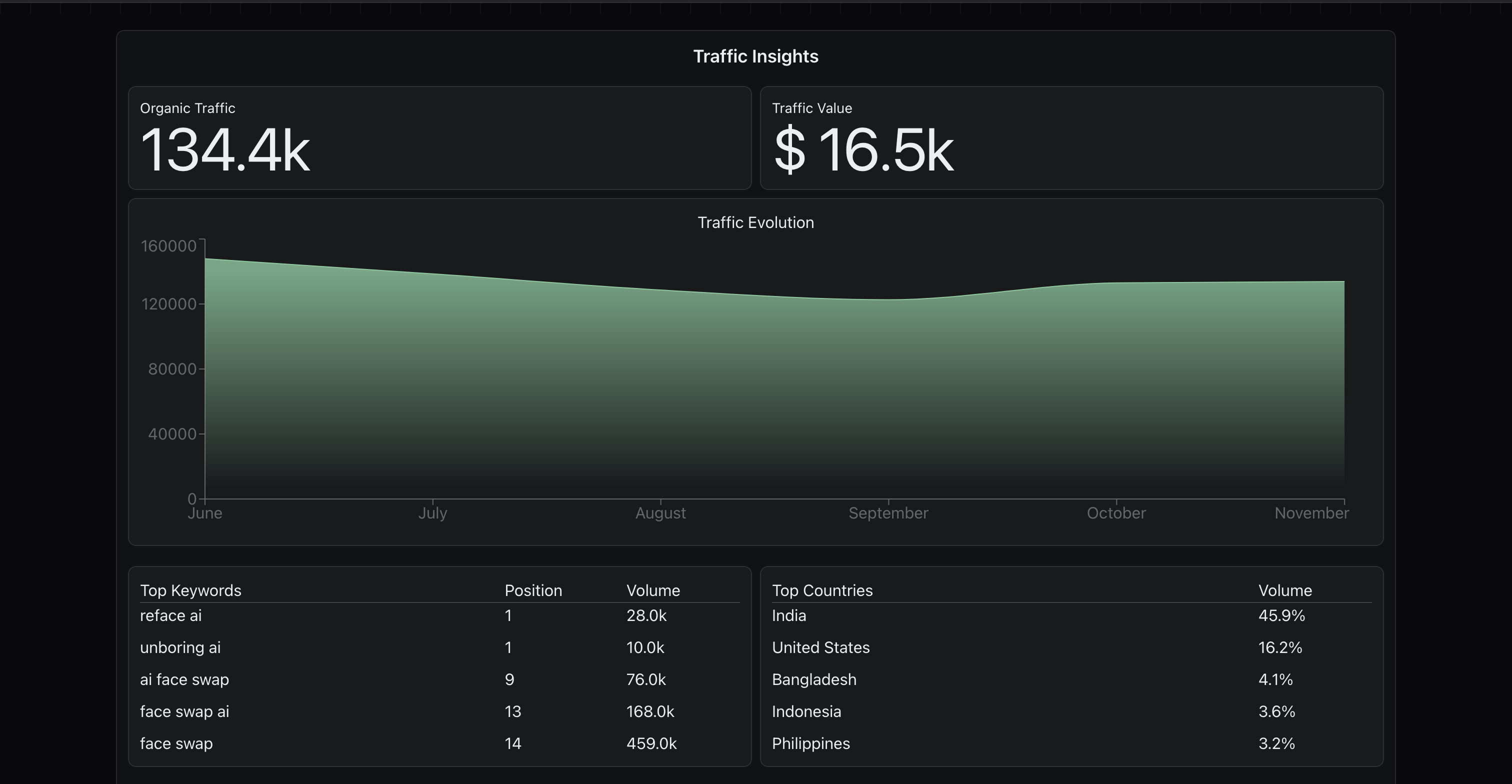
Task: Click the Traffic Insights heading
Action: pos(755,56)
